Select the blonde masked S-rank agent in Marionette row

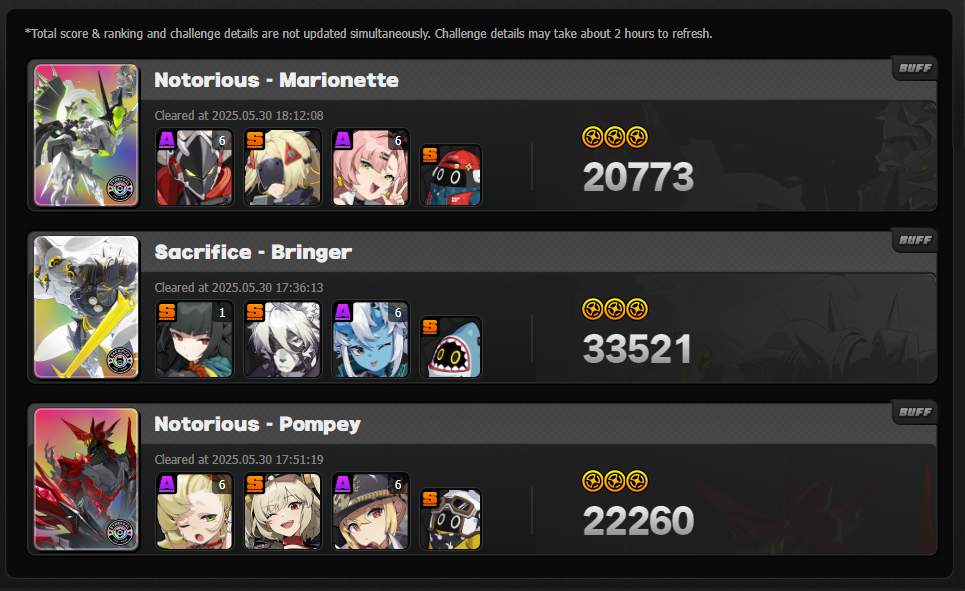click(282, 167)
